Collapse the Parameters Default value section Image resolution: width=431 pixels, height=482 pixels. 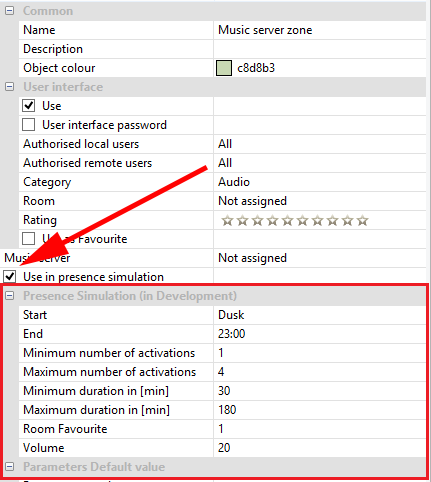point(10,467)
